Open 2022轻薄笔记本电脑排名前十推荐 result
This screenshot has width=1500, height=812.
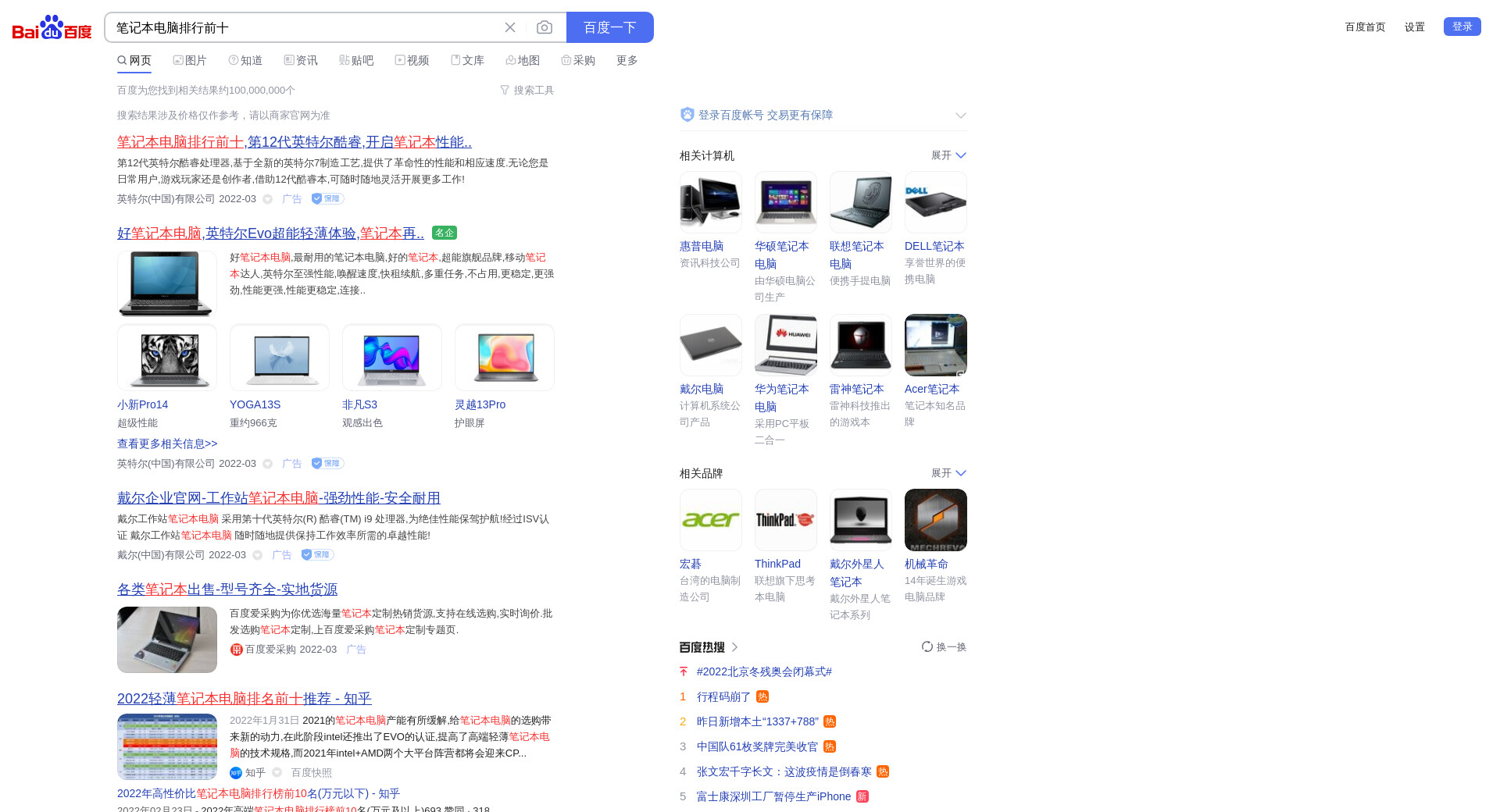[245, 698]
